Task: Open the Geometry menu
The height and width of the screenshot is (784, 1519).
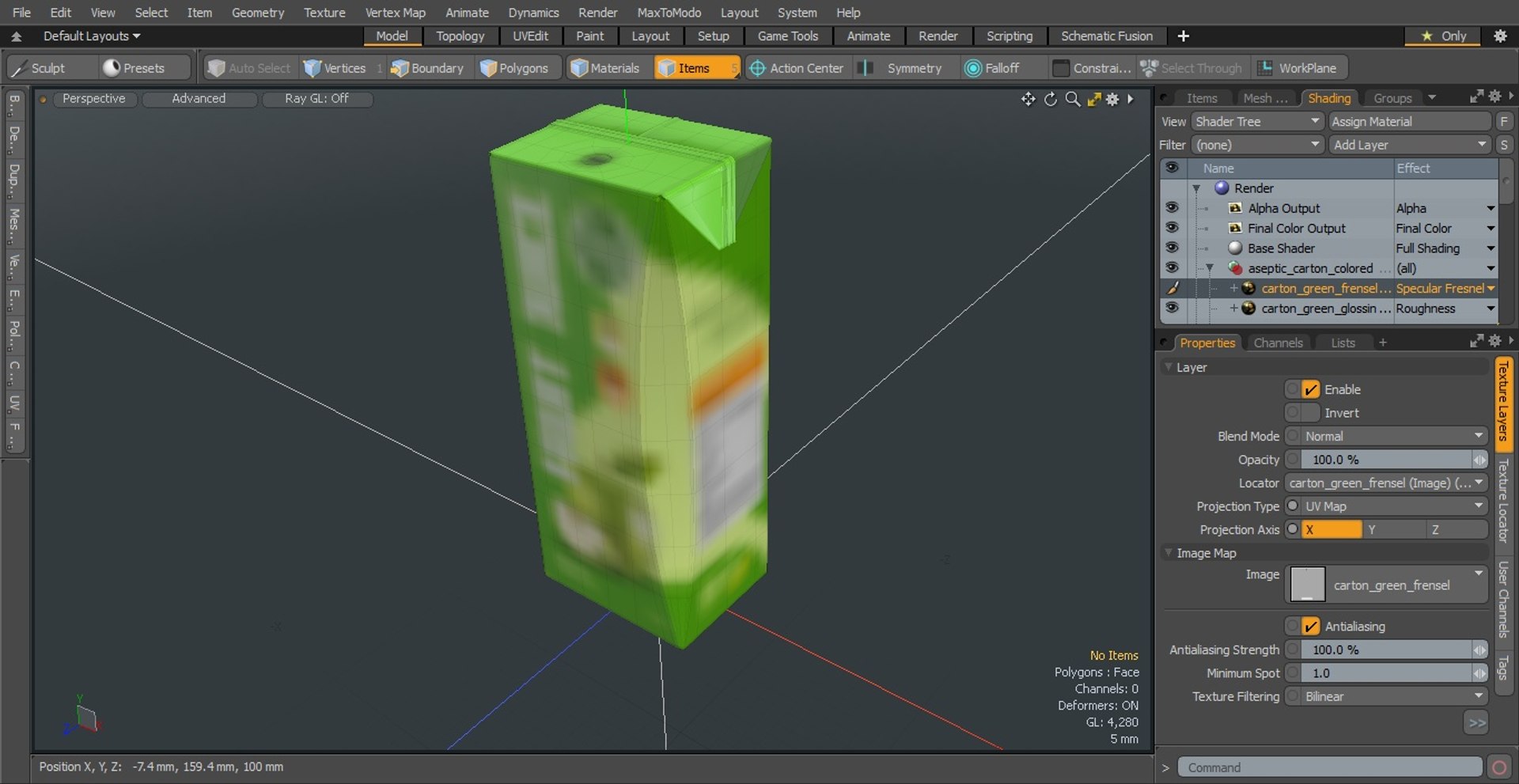Action: click(257, 13)
